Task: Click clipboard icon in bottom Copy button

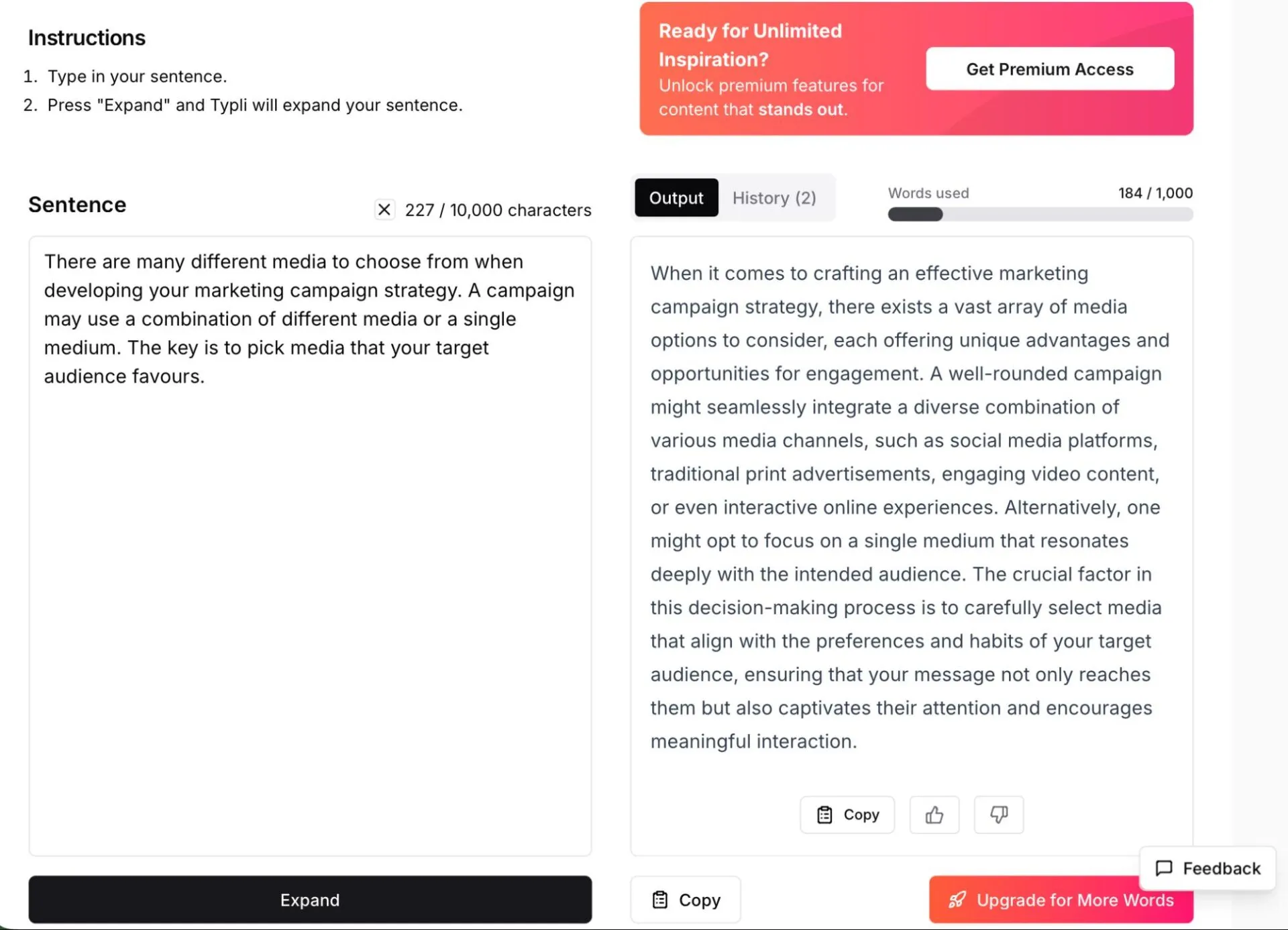Action: (x=660, y=900)
